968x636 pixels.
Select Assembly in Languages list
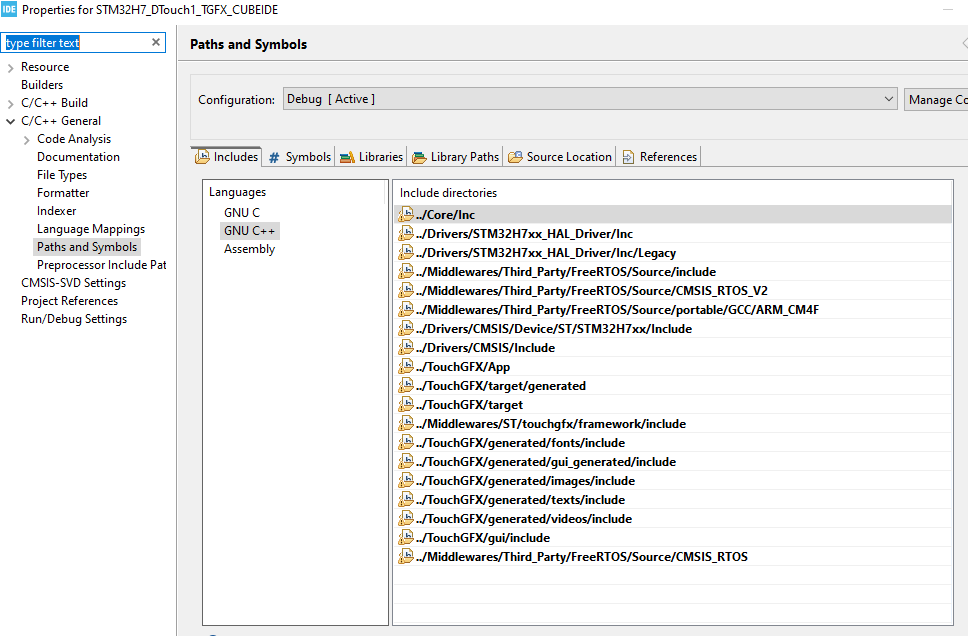point(249,249)
